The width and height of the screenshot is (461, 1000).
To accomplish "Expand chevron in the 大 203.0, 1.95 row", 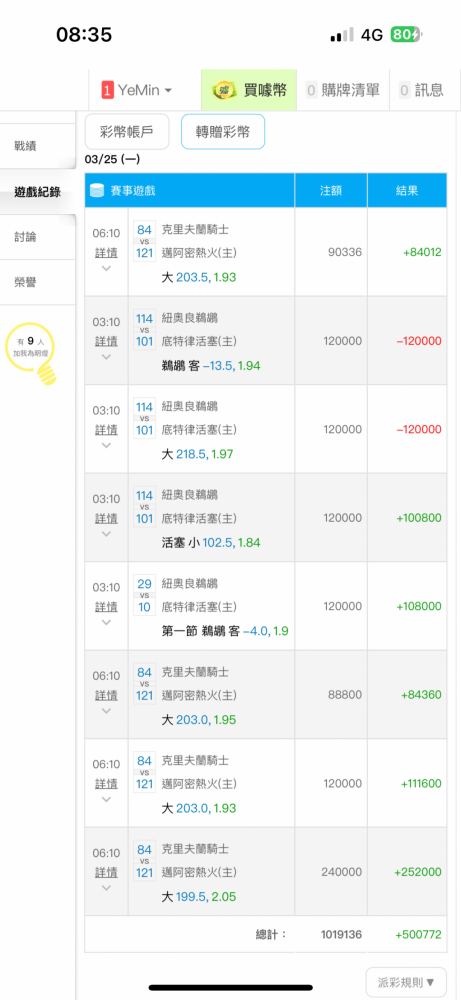I will tap(106, 712).
